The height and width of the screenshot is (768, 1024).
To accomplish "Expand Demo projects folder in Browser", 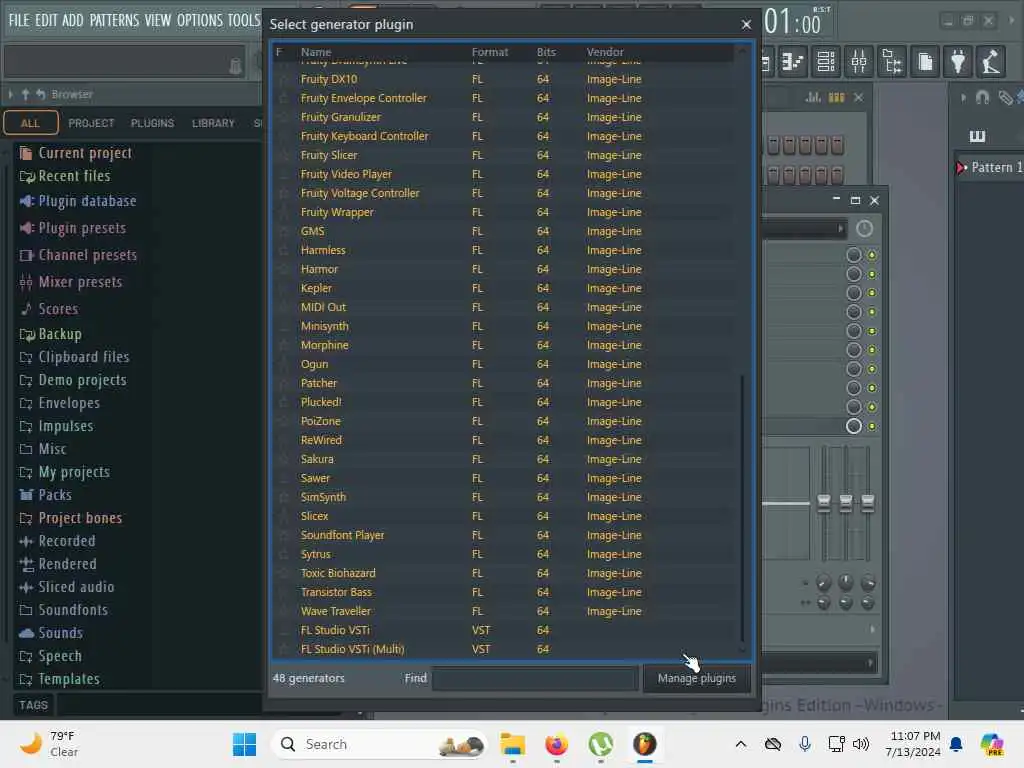I will click(x=72, y=380).
